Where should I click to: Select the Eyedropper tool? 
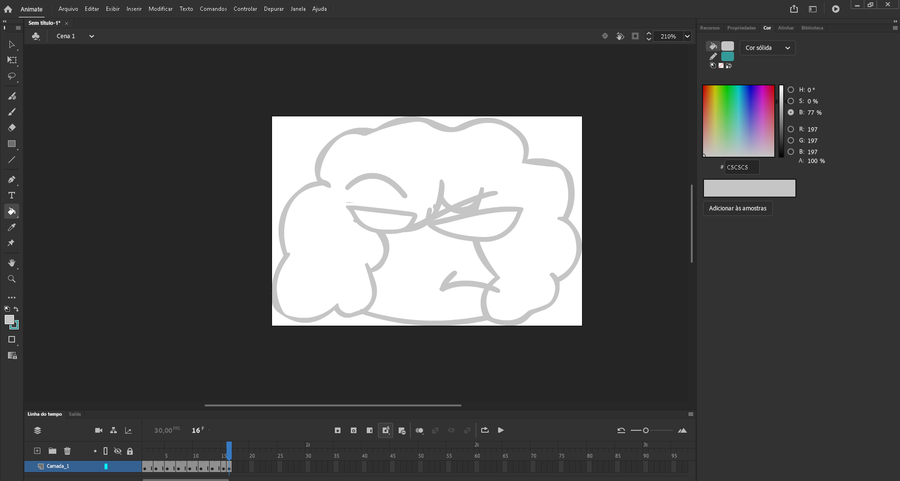tap(11, 227)
